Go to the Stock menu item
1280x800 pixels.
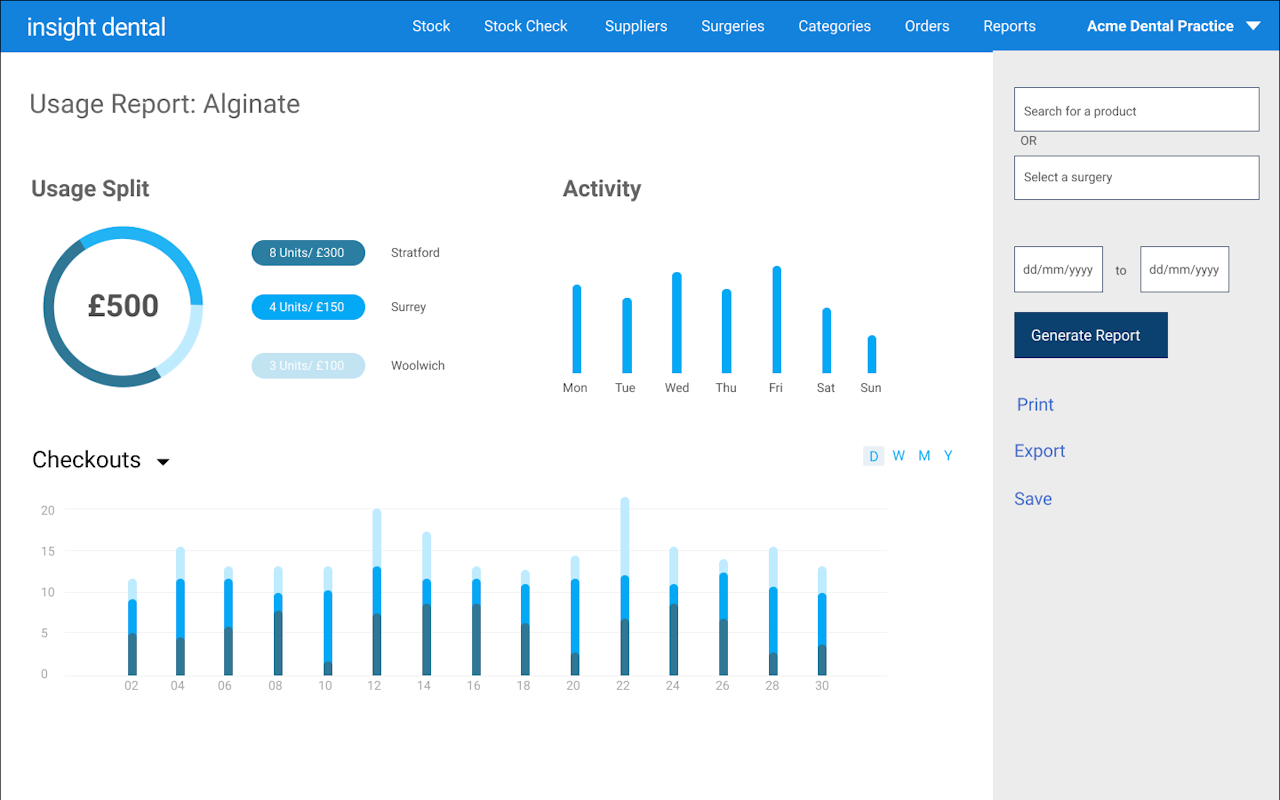[x=431, y=26]
